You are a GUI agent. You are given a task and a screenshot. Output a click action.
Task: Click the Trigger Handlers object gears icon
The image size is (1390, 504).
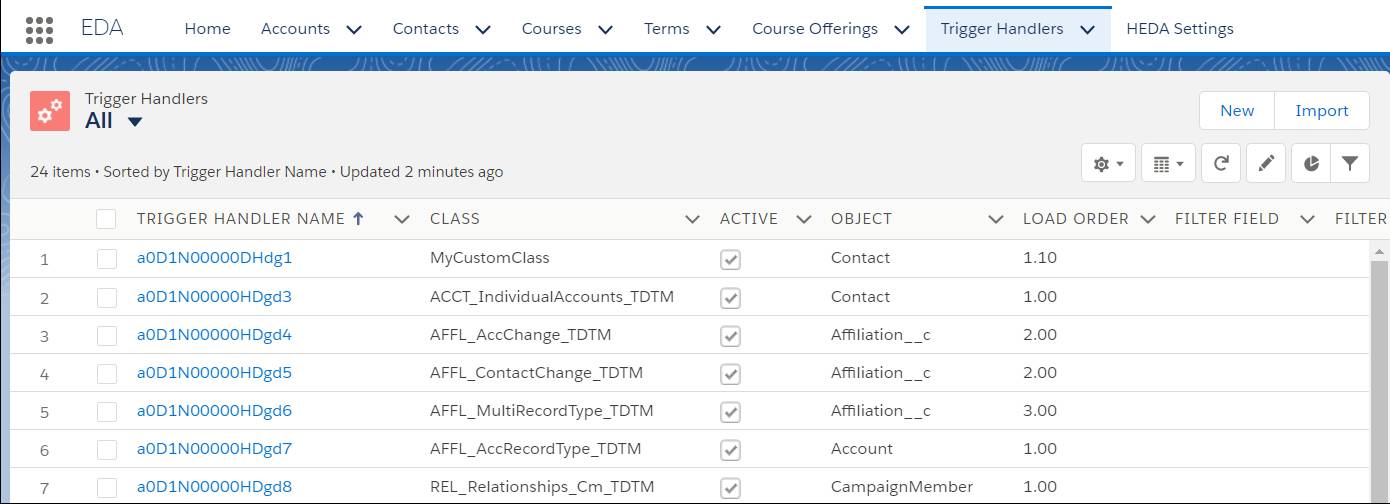pyautogui.click(x=50, y=111)
